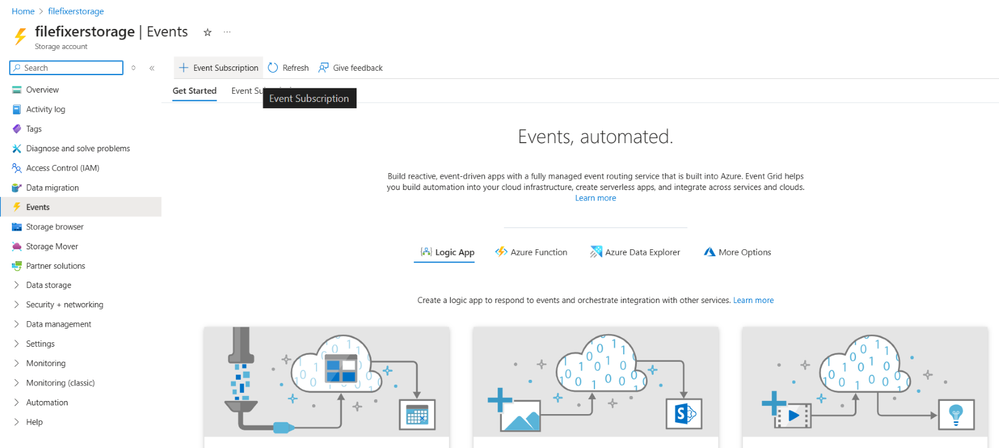
Task: Click the Azure Function lightning icon
Action: coord(501,252)
